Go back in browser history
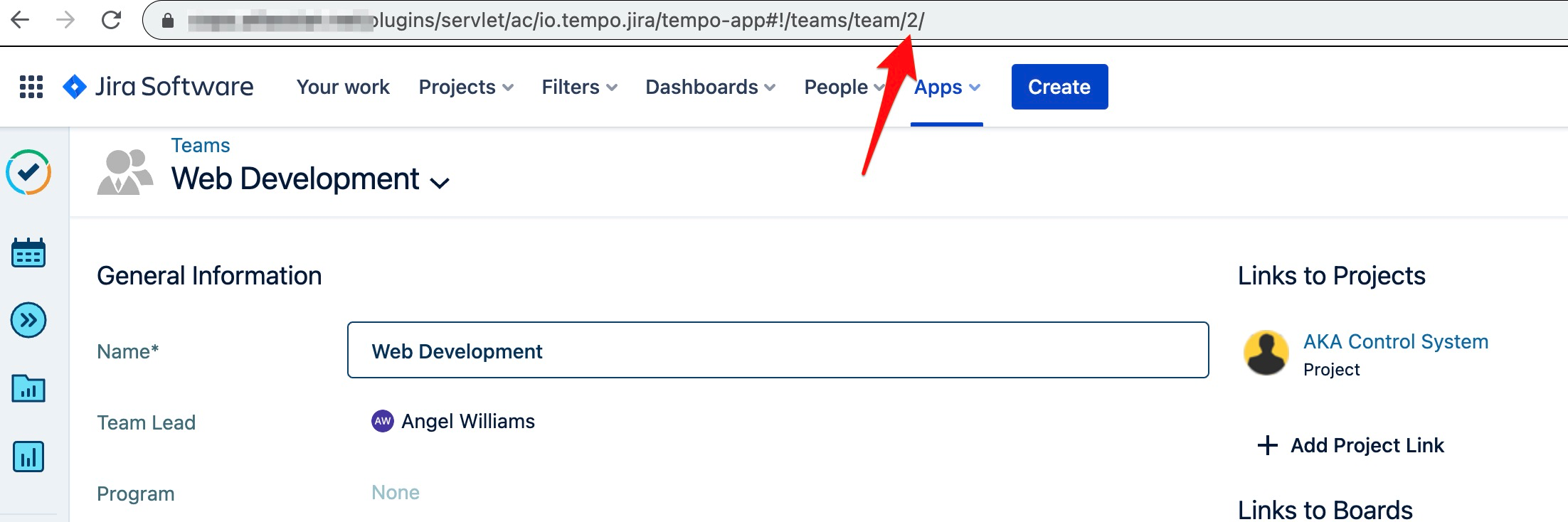1568x522 pixels. point(20,20)
